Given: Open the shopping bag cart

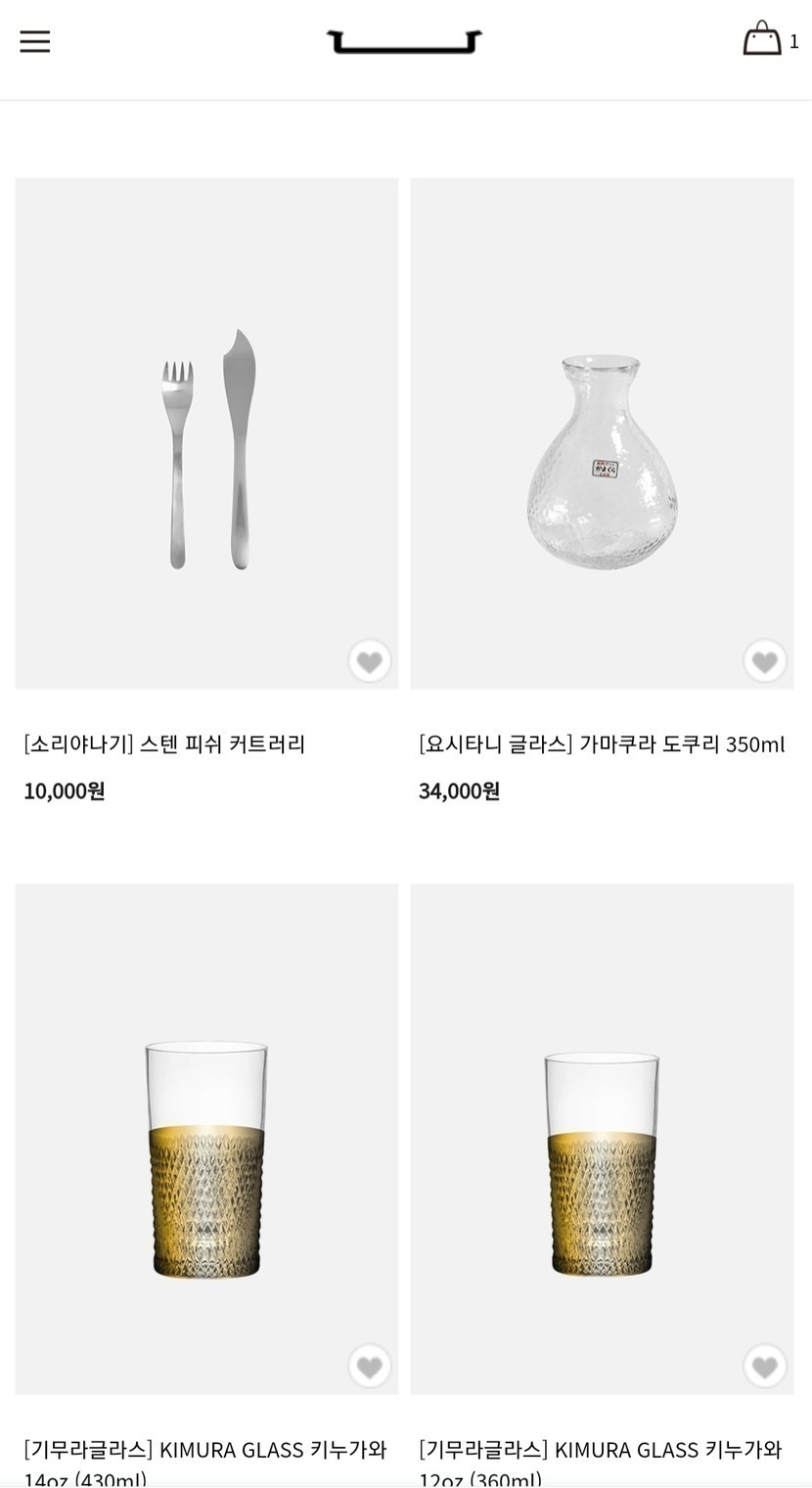Looking at the screenshot, I should [x=762, y=40].
